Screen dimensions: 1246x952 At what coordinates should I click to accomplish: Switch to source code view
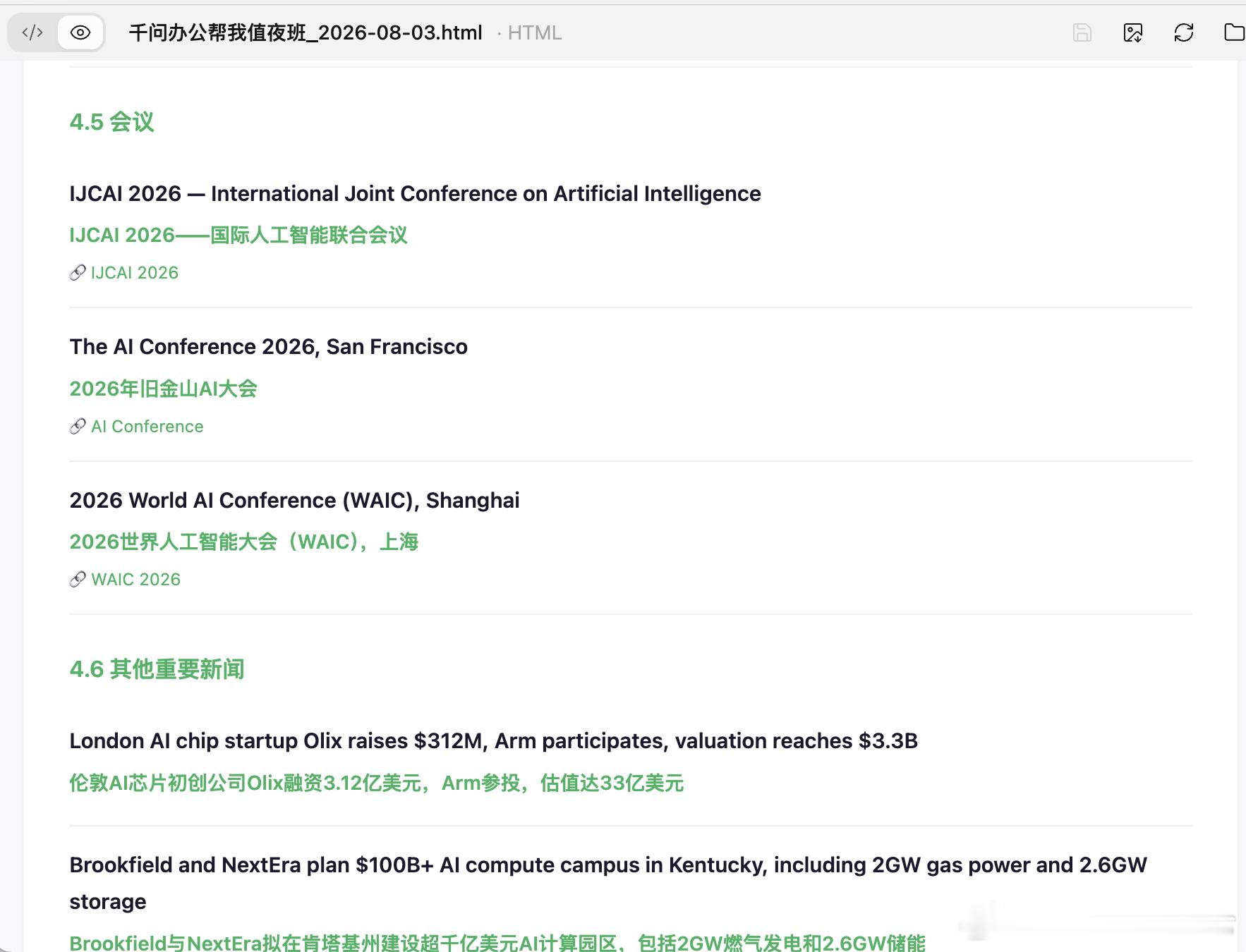click(32, 32)
